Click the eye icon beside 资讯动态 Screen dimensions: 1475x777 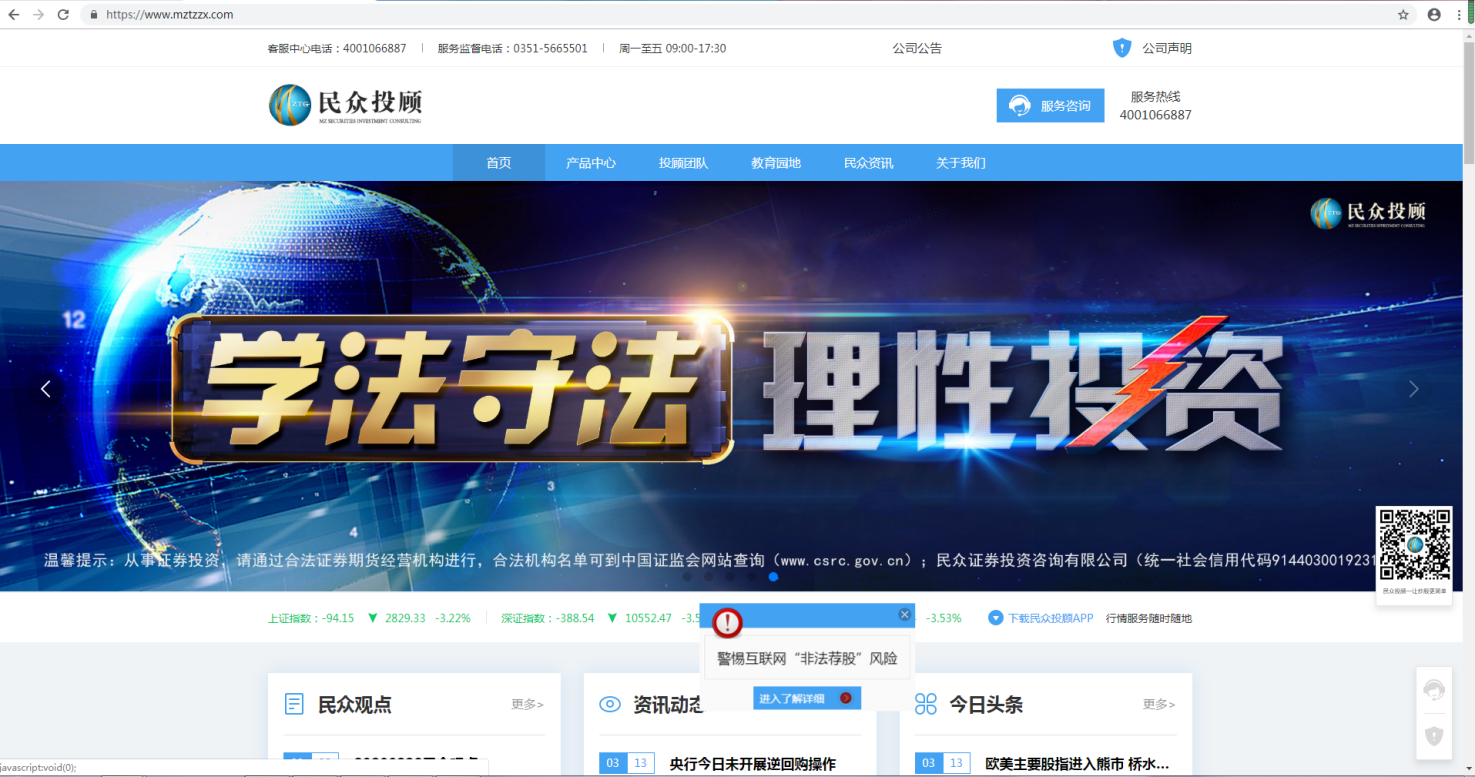click(x=610, y=705)
